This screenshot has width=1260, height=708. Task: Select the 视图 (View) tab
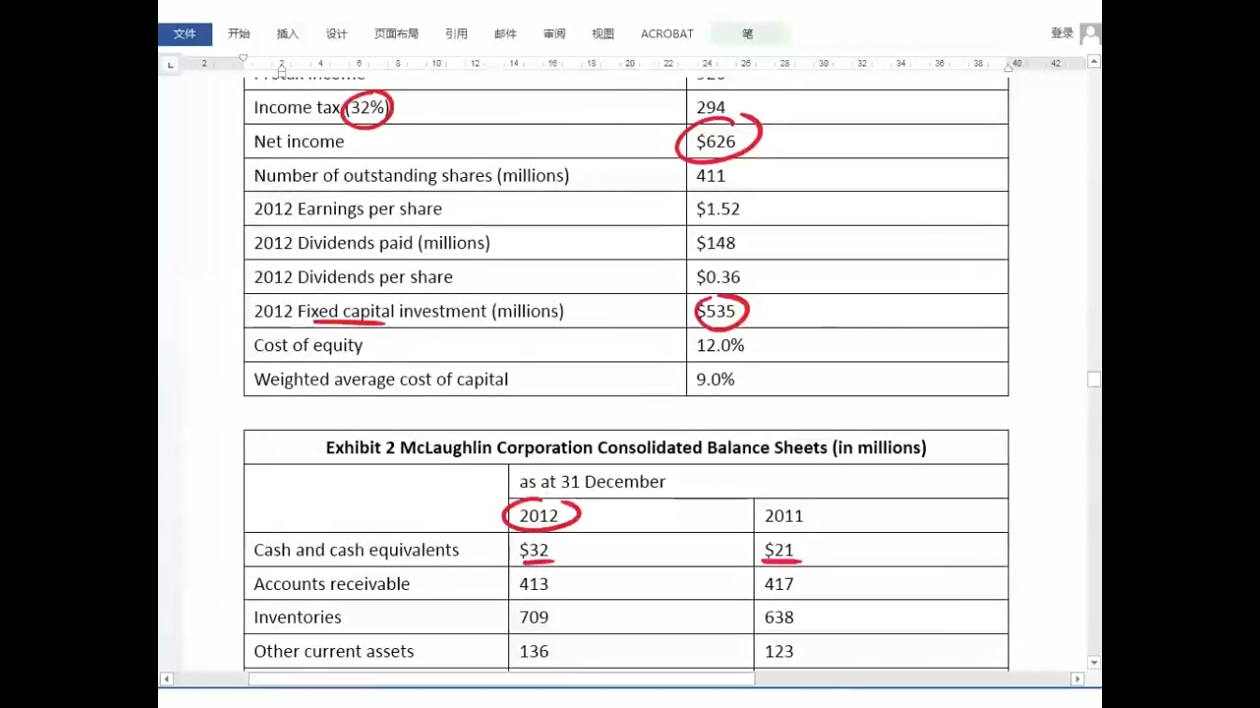603,34
